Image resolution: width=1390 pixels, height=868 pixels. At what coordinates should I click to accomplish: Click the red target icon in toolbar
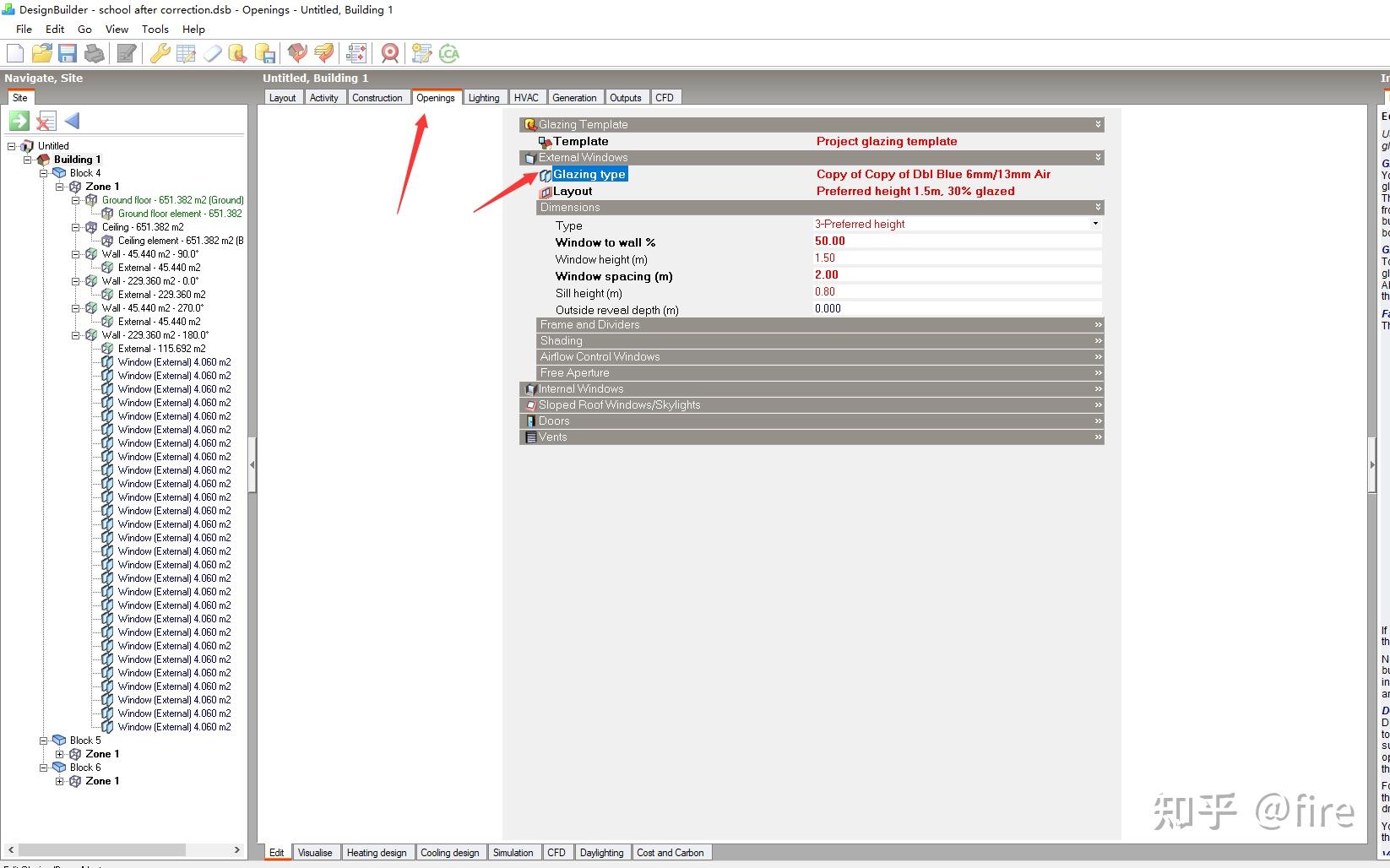pos(389,54)
